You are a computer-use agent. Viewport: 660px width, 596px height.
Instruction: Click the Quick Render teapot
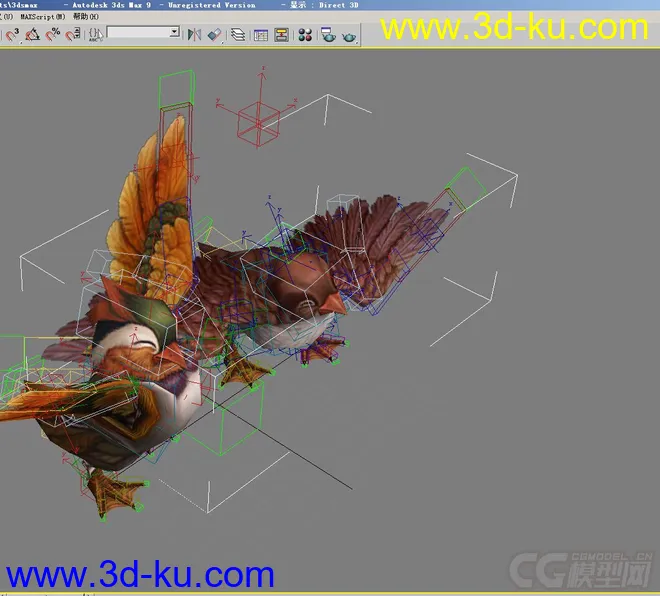[349, 36]
